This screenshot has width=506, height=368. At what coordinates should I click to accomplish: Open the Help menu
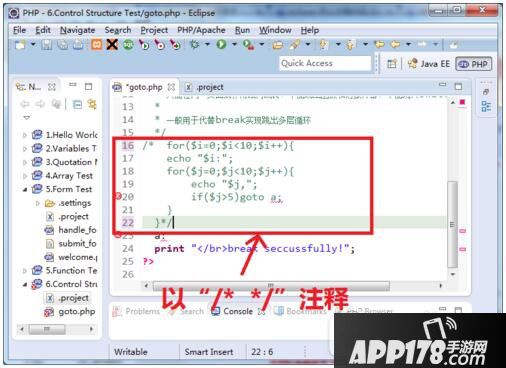pos(310,30)
